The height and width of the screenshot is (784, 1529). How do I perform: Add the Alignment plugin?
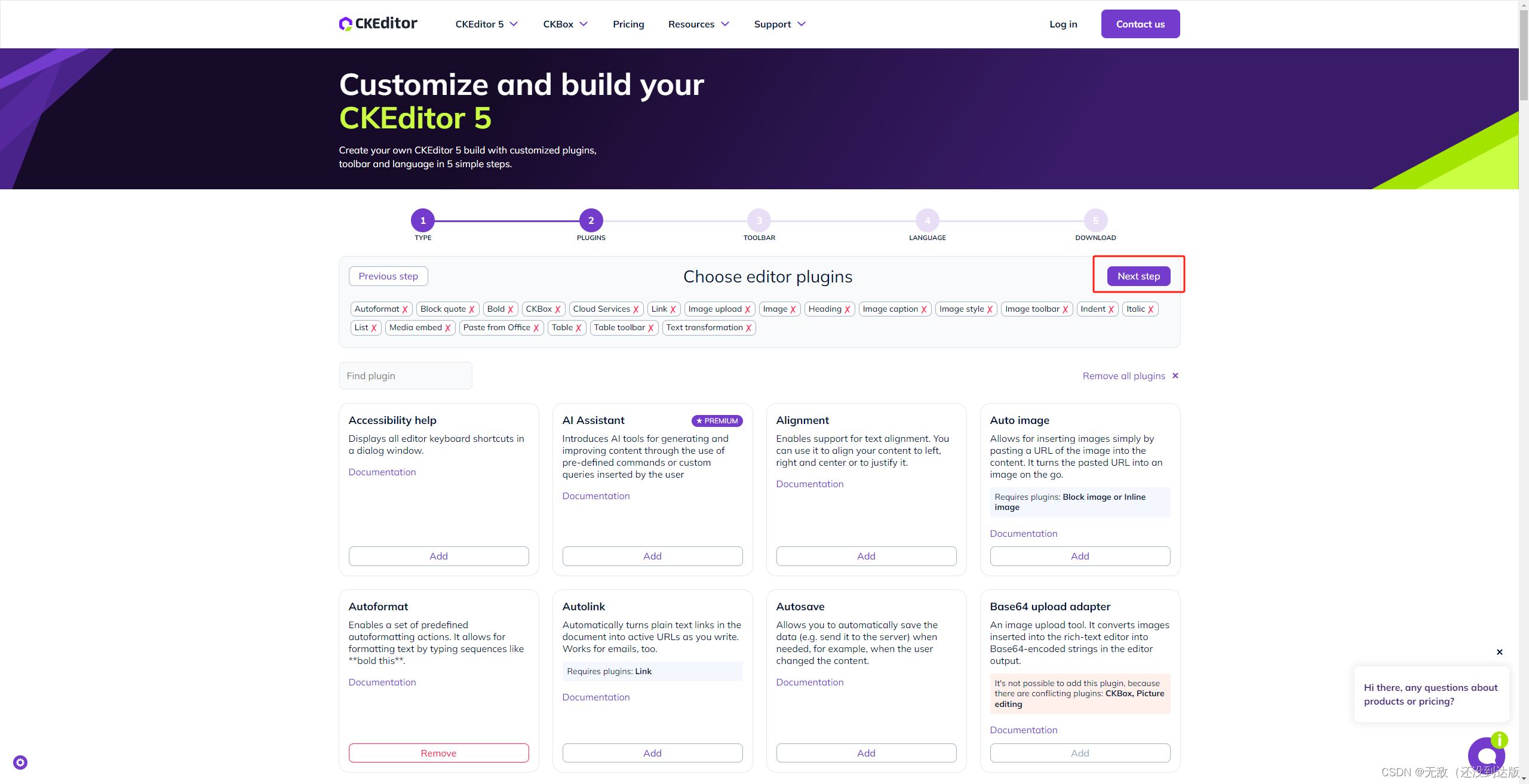click(x=866, y=556)
